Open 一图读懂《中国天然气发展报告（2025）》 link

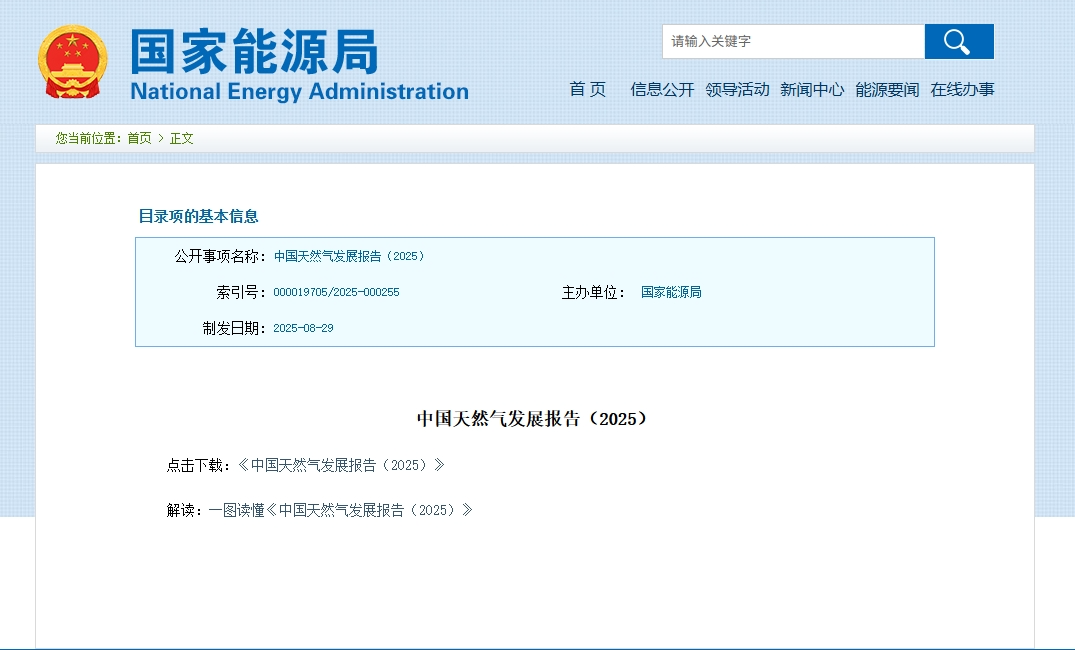click(341, 510)
